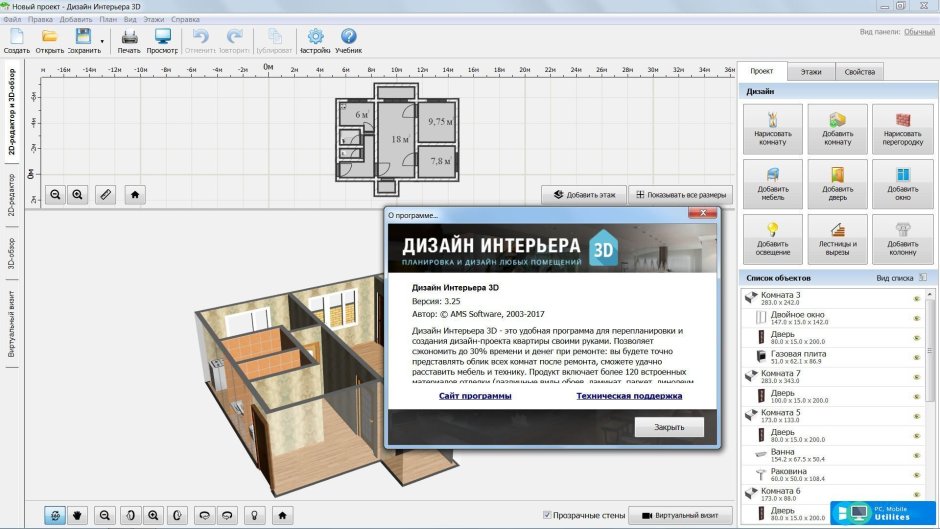This screenshot has height=529, width=940.
Task: Open Техническая поддержка link in About dialog
Action: coord(629,396)
